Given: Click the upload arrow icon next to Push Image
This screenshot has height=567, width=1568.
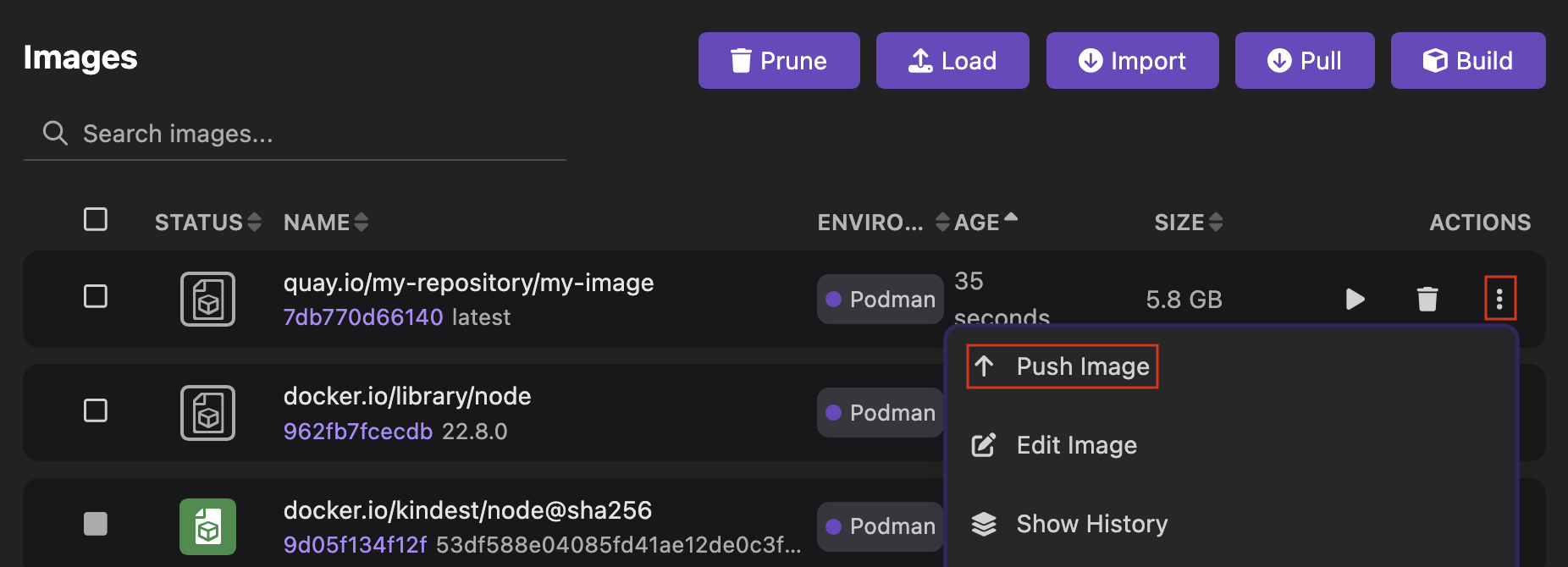Looking at the screenshot, I should [984, 366].
